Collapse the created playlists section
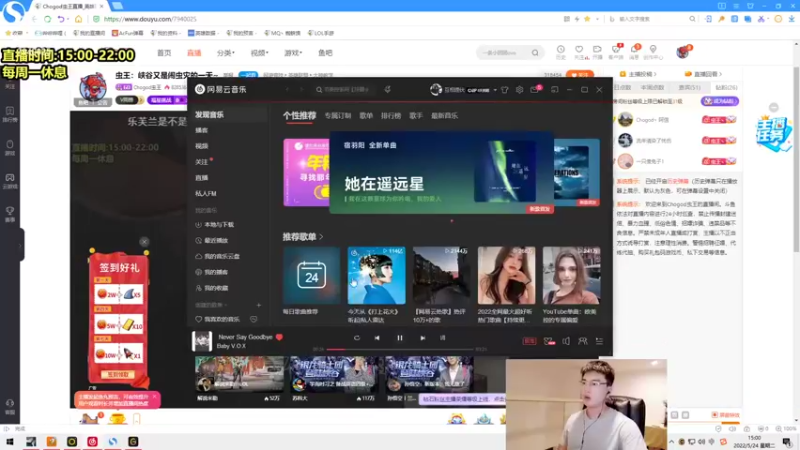This screenshot has height=450, width=800. [x=226, y=305]
